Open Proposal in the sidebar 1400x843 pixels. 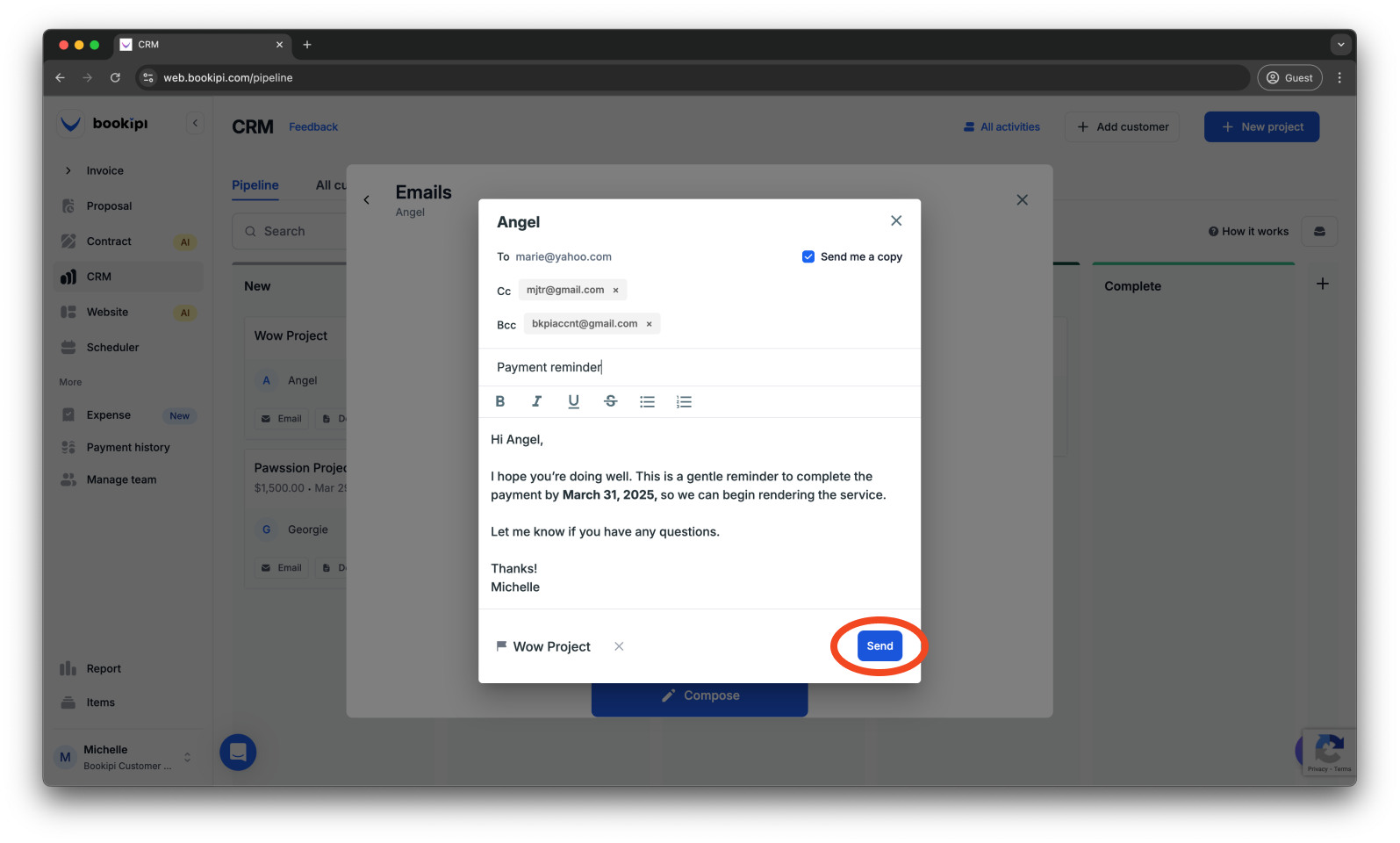pyautogui.click(x=128, y=206)
